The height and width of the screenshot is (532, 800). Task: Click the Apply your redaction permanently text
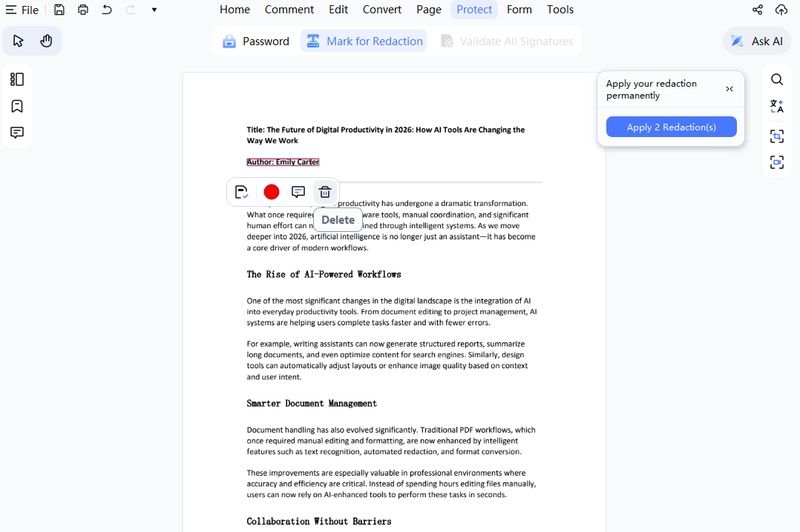click(x=651, y=90)
